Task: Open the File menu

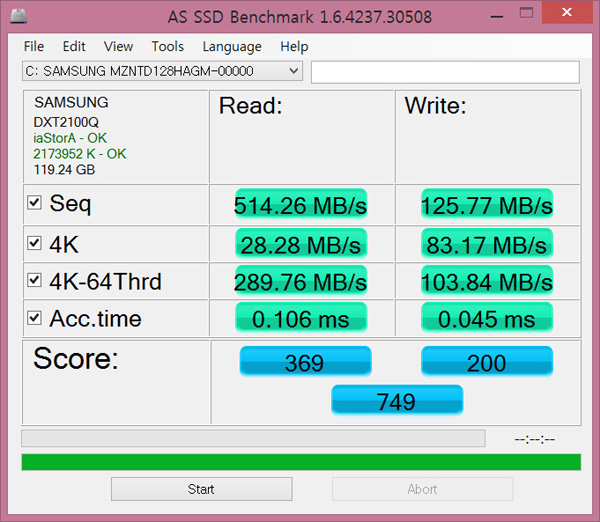Action: (34, 46)
